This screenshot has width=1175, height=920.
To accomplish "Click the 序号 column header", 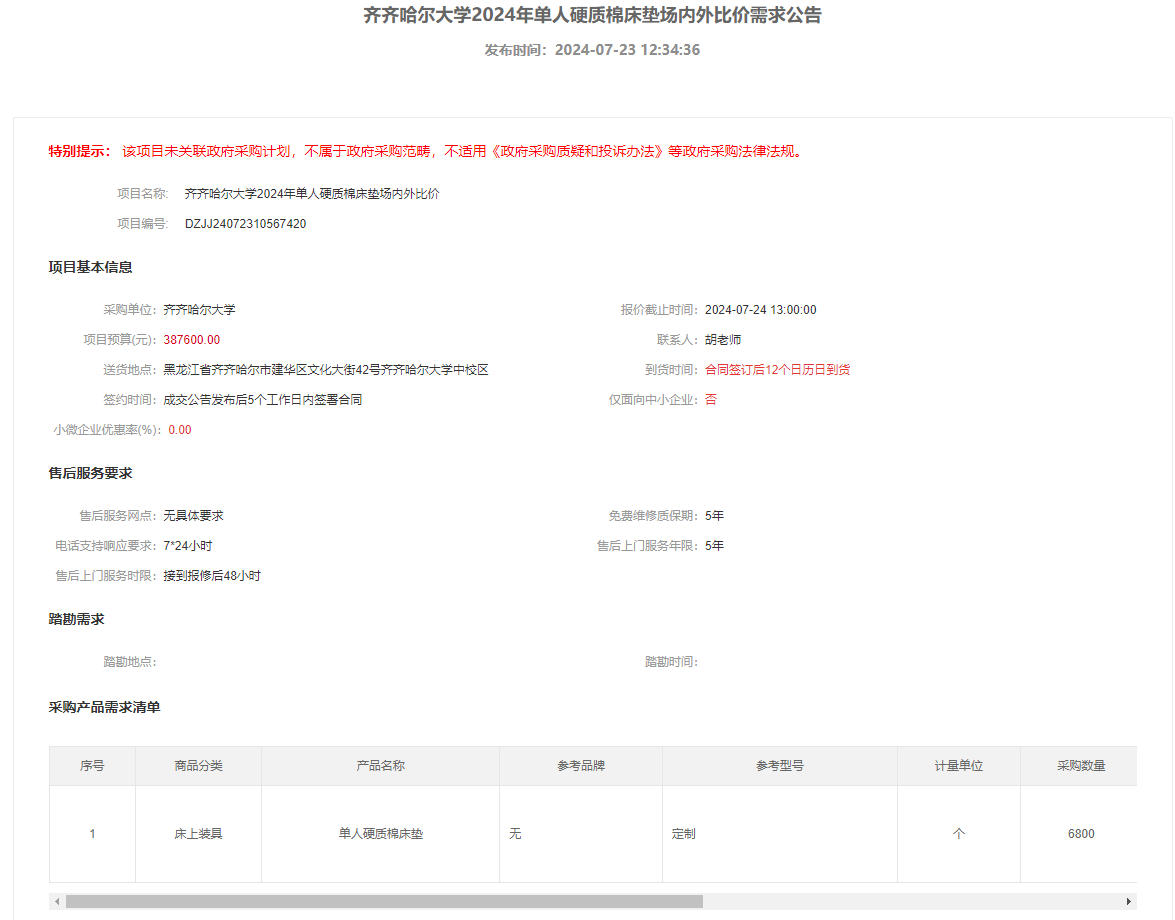I will pos(92,766).
